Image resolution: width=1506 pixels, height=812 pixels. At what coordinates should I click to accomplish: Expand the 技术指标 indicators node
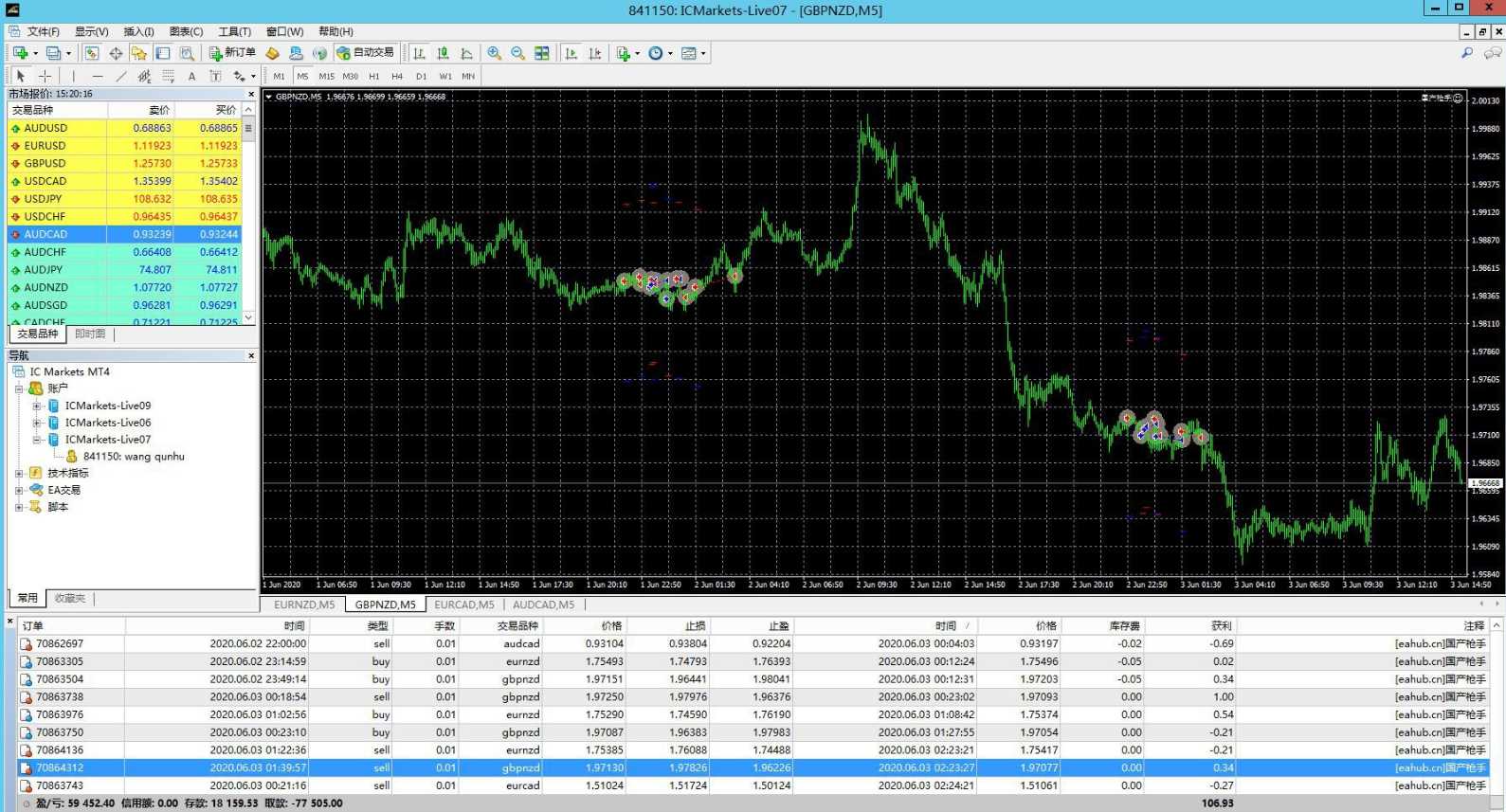(19, 473)
